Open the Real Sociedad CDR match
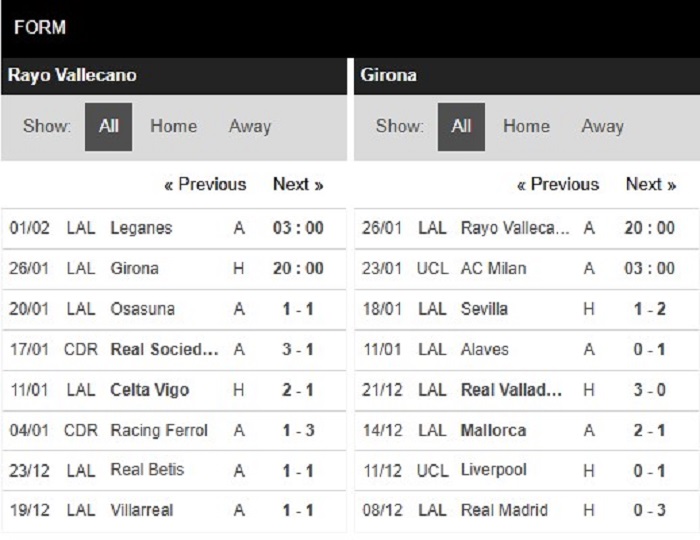The width and height of the screenshot is (700, 540). point(174,349)
